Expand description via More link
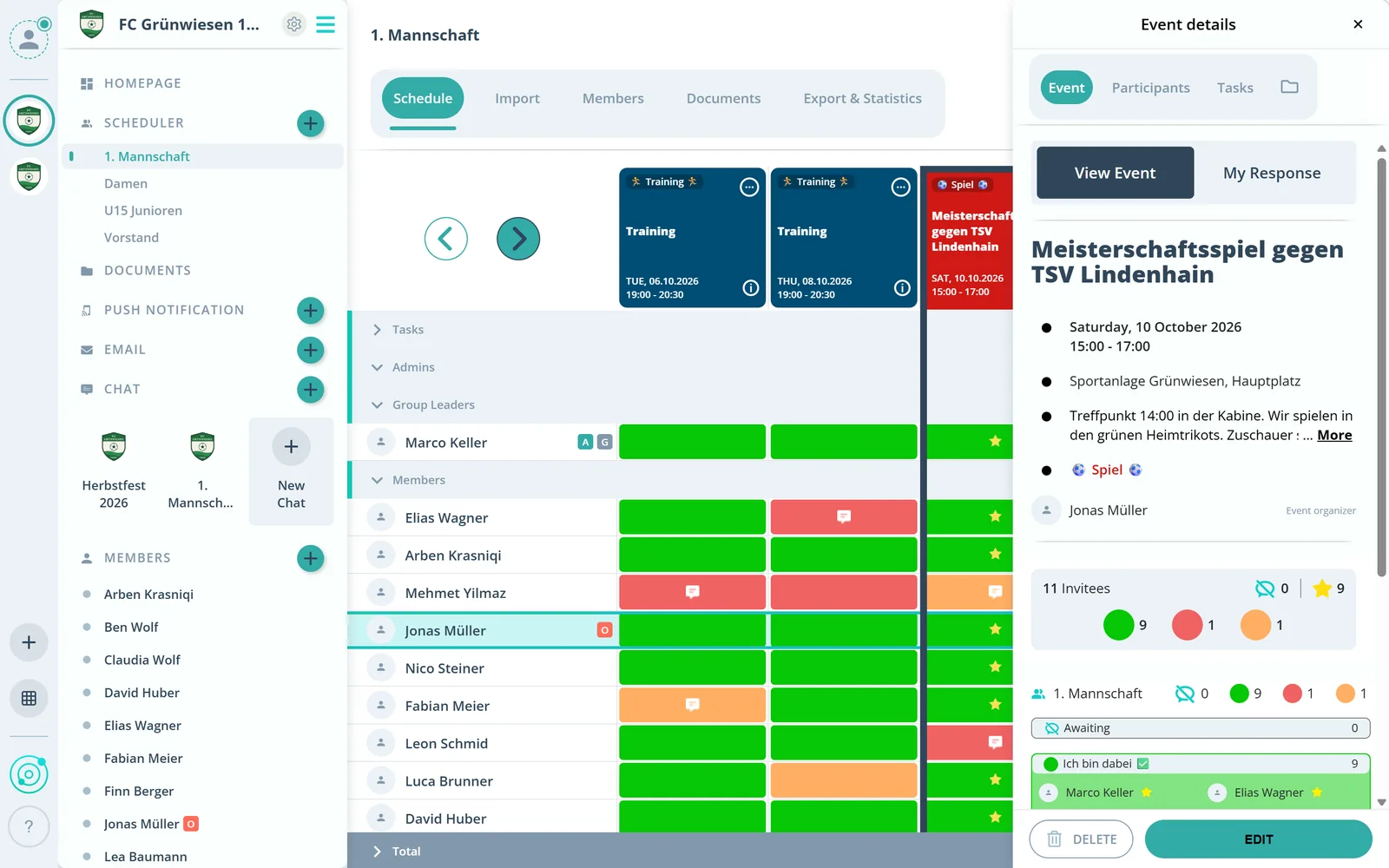 point(1334,435)
